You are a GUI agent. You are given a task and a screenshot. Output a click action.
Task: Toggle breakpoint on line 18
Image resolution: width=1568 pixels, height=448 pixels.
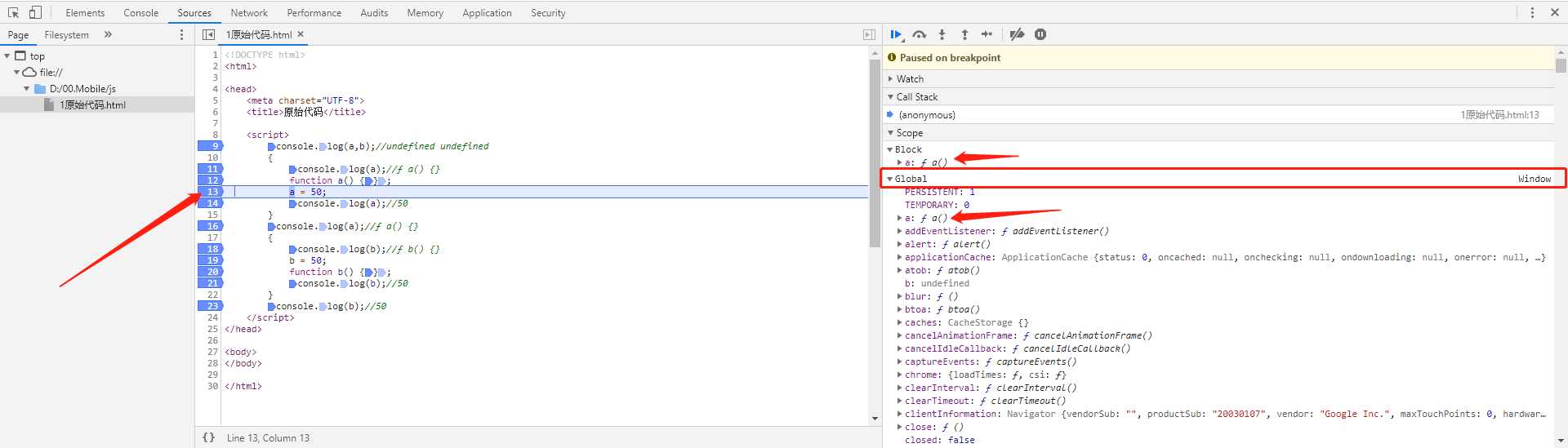(x=211, y=249)
